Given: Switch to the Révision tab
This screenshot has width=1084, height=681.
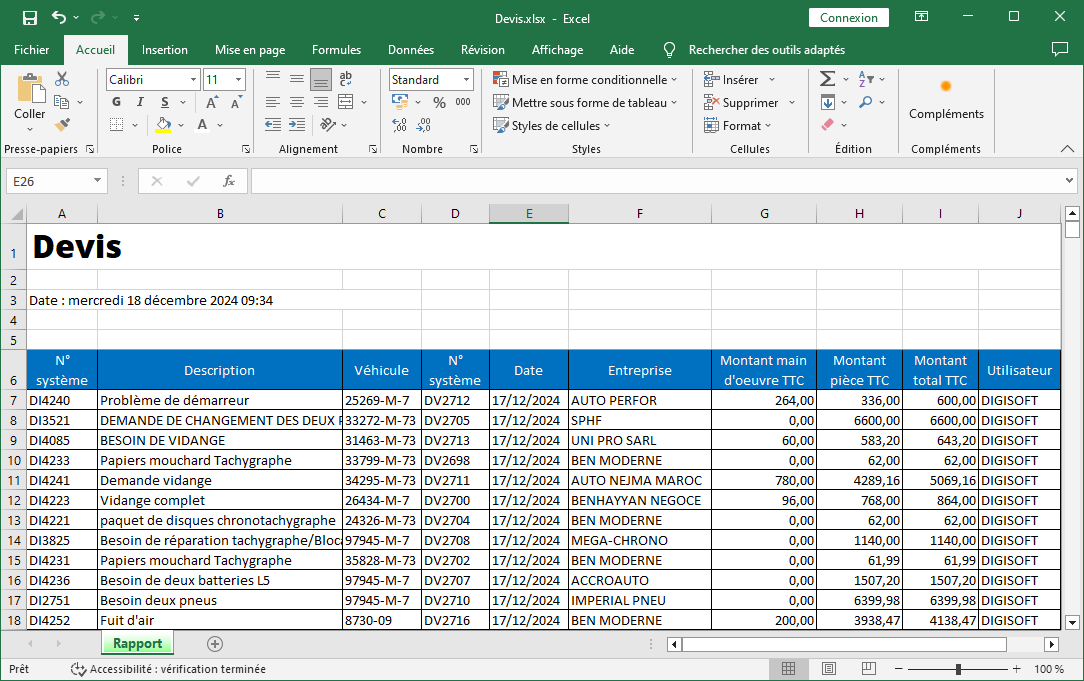Looking at the screenshot, I should coord(483,50).
